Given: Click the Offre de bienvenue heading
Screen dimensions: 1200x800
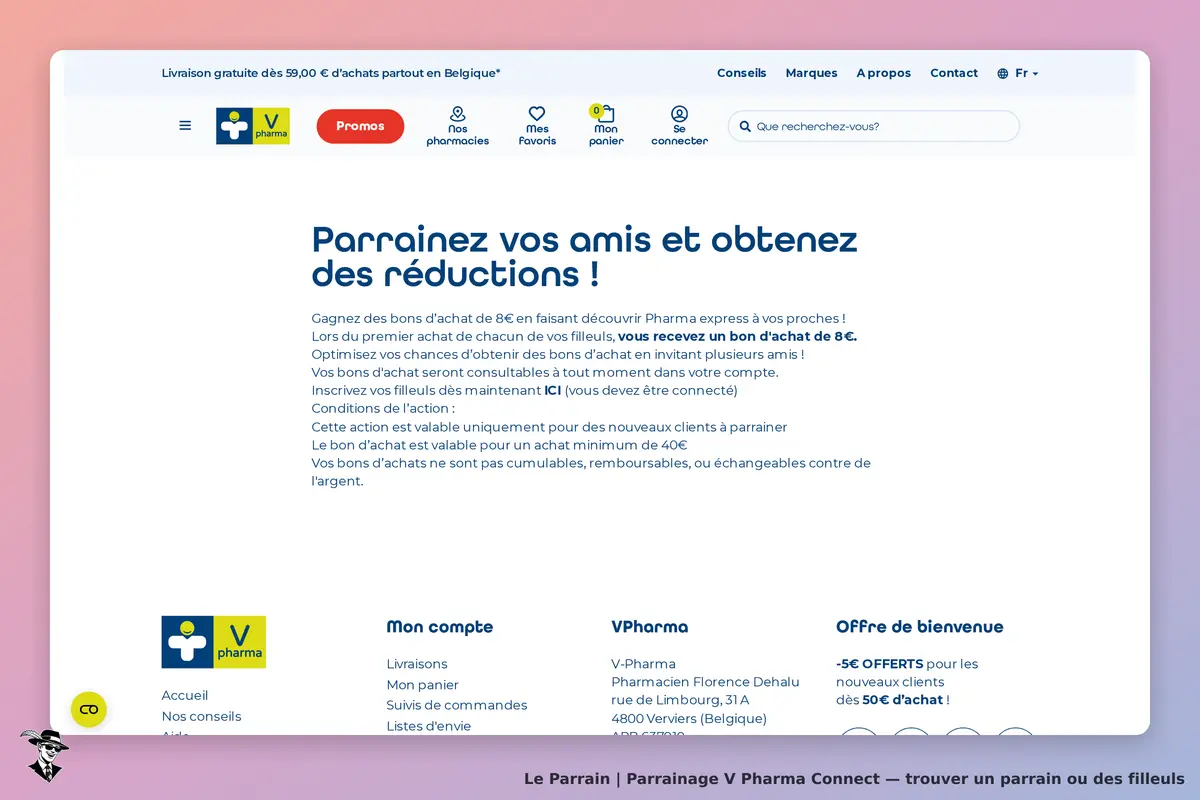Looking at the screenshot, I should (920, 627).
